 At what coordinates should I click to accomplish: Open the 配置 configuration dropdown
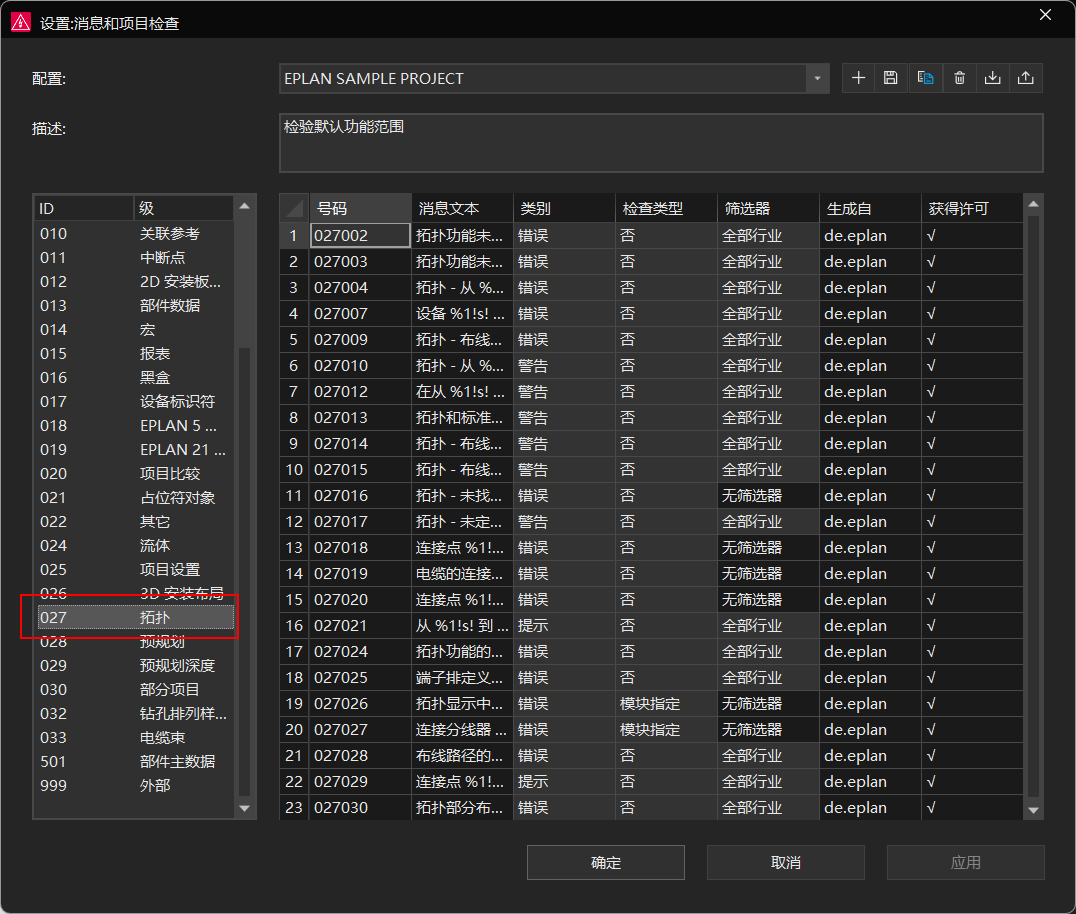(x=817, y=78)
